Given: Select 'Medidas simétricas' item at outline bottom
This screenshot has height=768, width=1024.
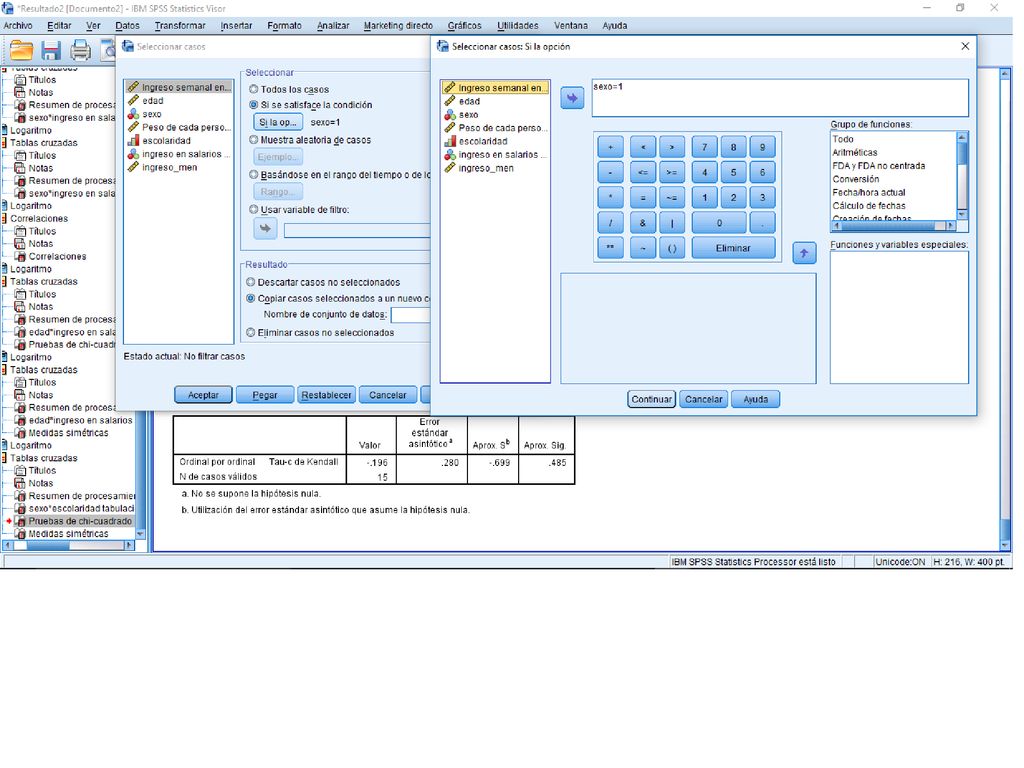Looking at the screenshot, I should [68, 534].
